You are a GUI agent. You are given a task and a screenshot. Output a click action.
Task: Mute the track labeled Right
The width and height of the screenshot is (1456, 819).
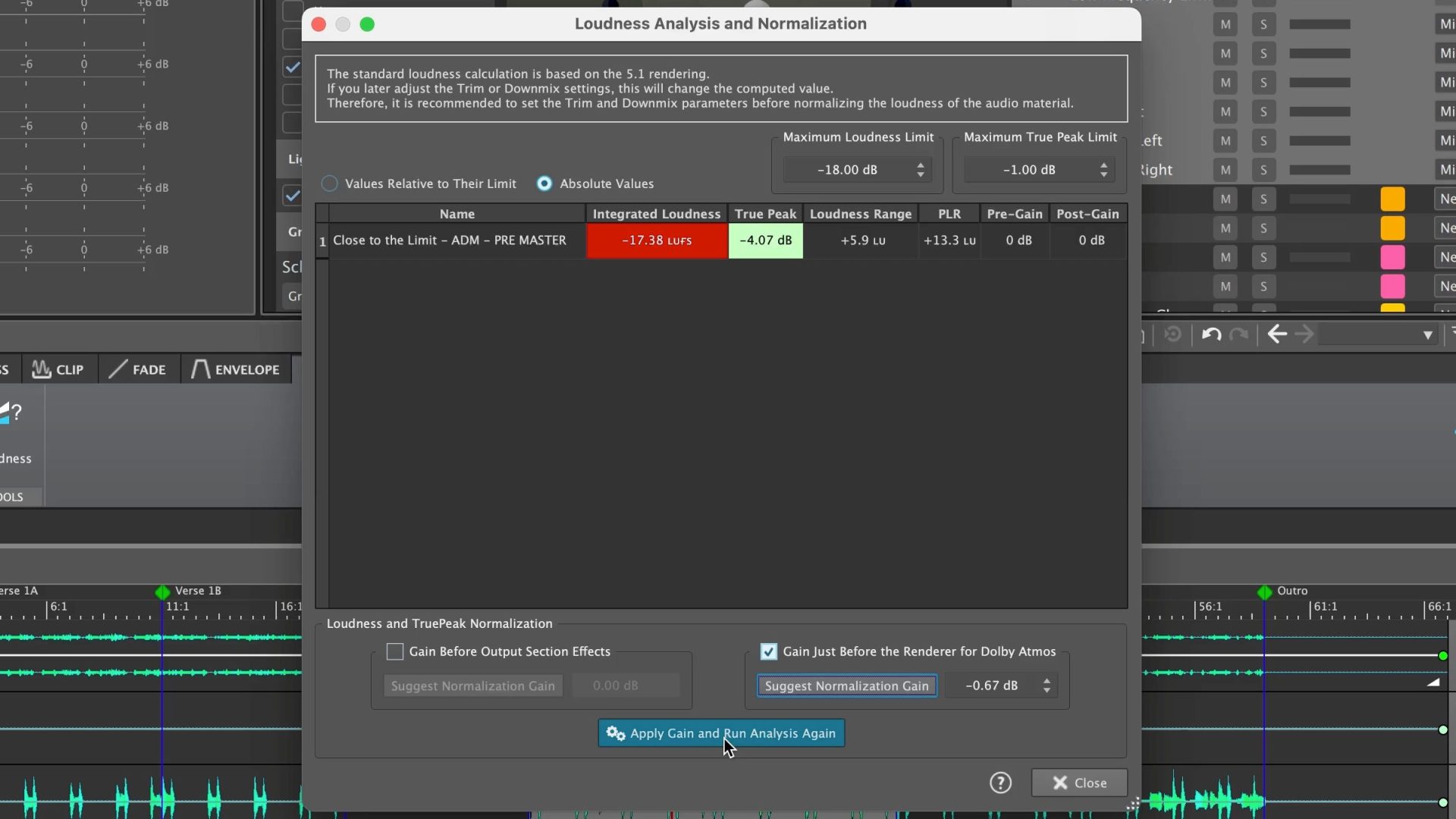(x=1225, y=170)
